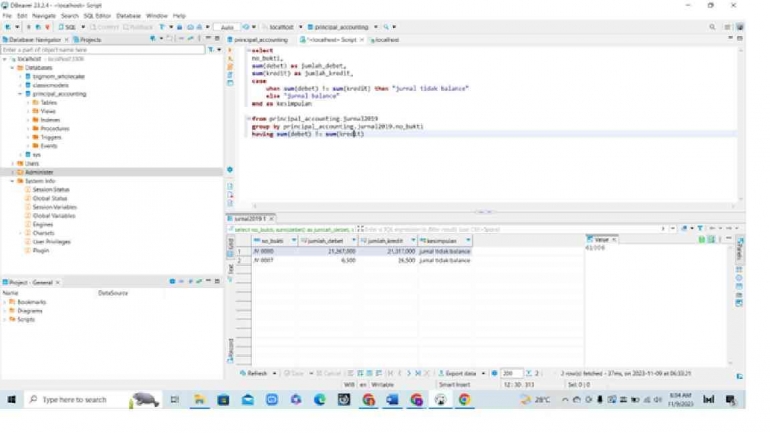Close the Project - General panel tab
The height and width of the screenshot is (433, 770).
[x=57, y=283]
